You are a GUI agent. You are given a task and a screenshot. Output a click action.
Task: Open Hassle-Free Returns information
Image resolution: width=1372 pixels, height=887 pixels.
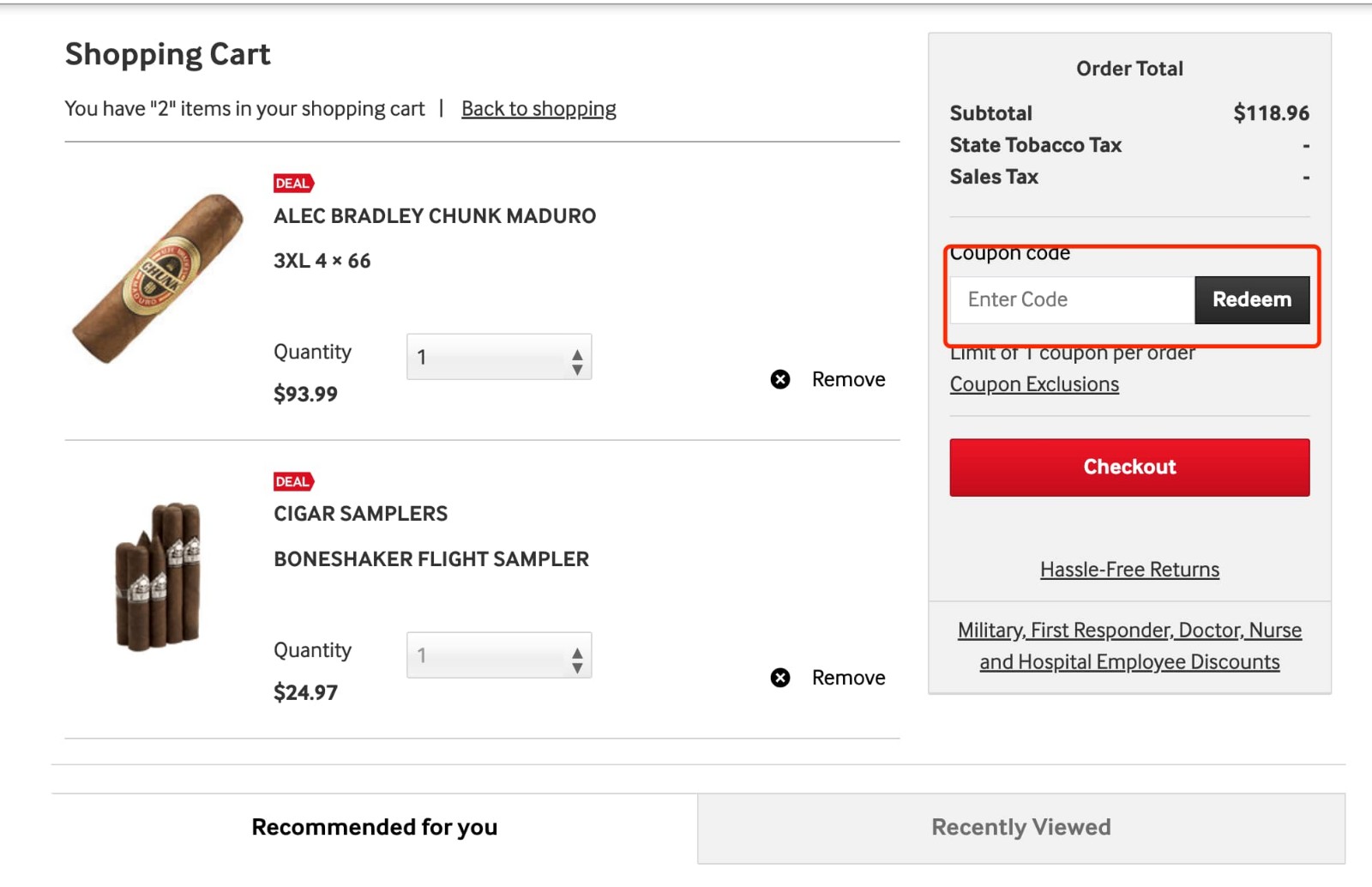click(1129, 569)
